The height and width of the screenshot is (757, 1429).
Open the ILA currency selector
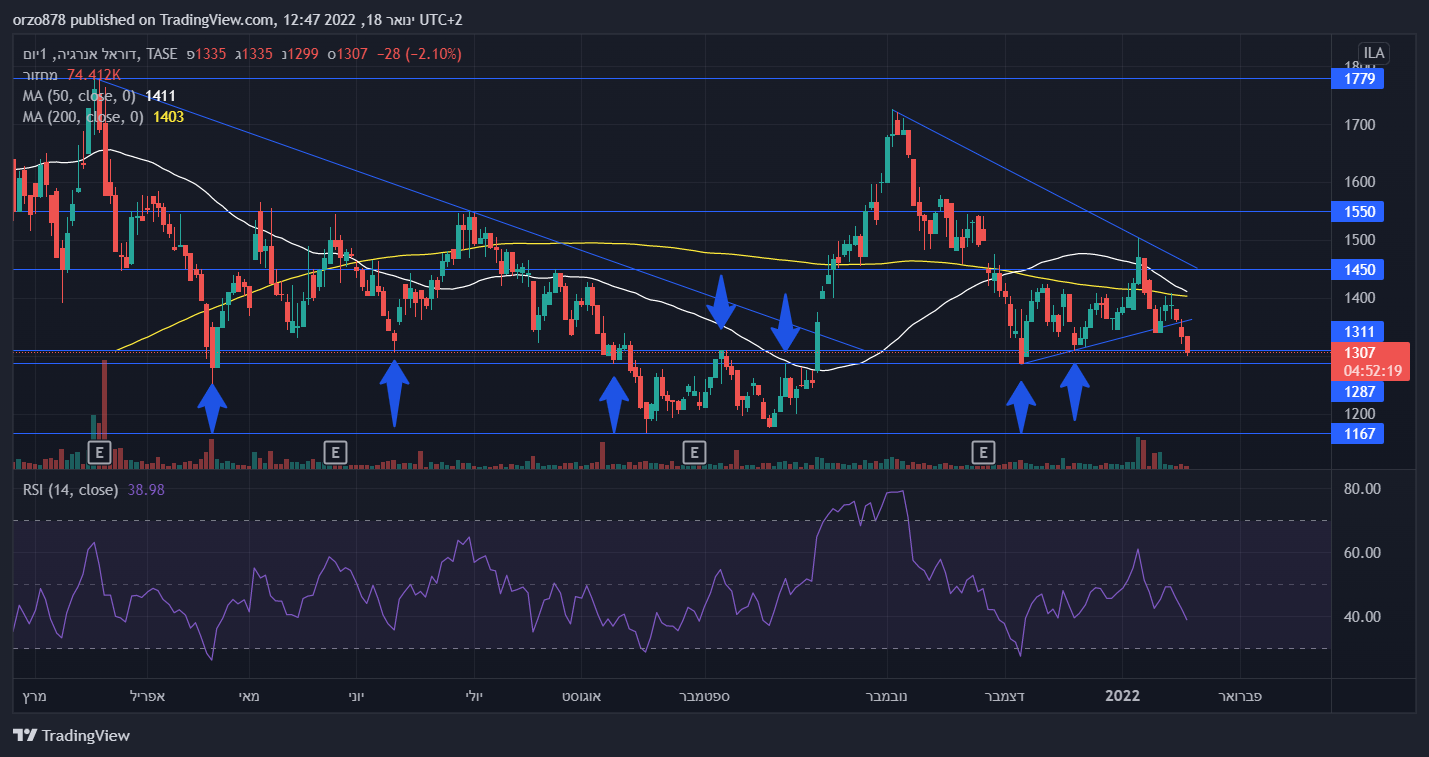click(x=1372, y=53)
